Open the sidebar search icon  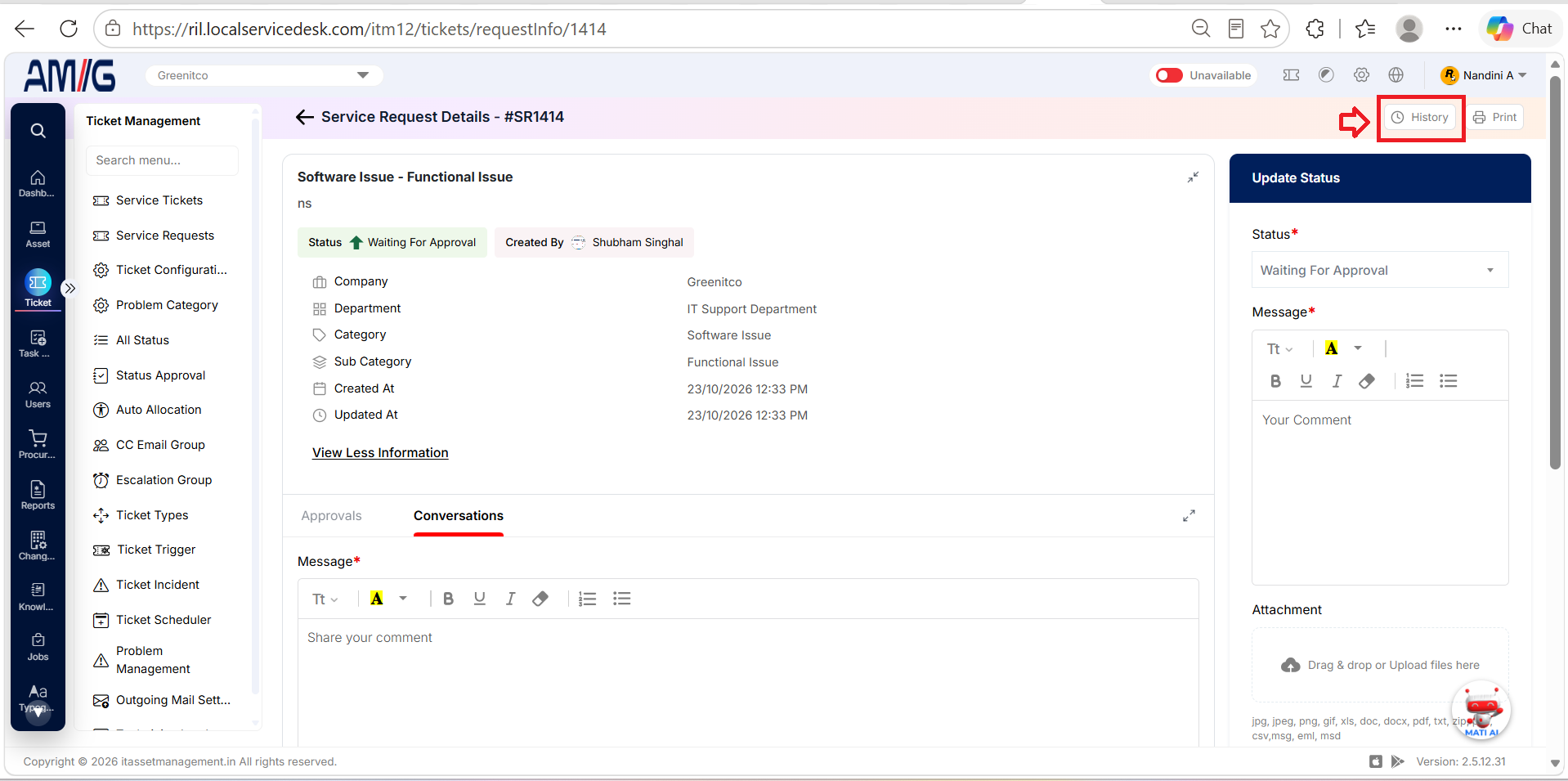point(38,131)
